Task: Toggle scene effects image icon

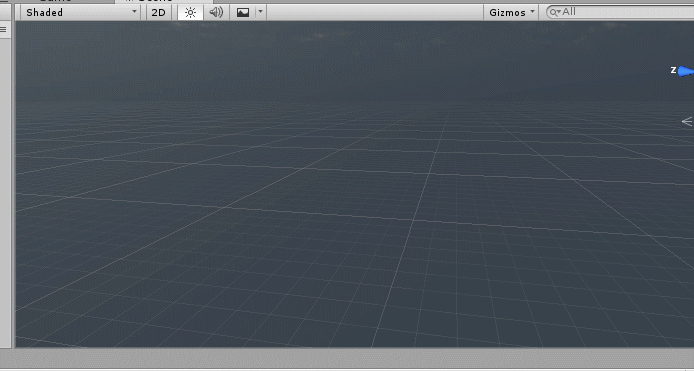Action: point(243,12)
